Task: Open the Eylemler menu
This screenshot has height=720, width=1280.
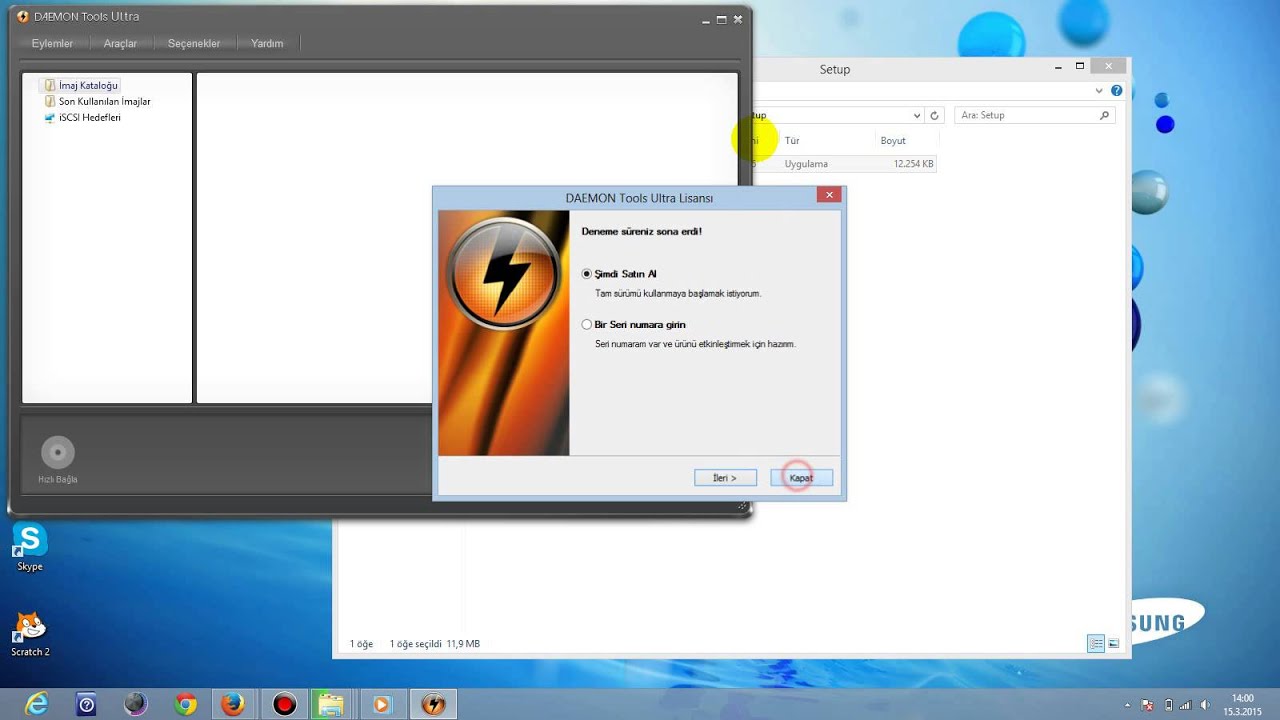Action: [x=52, y=44]
